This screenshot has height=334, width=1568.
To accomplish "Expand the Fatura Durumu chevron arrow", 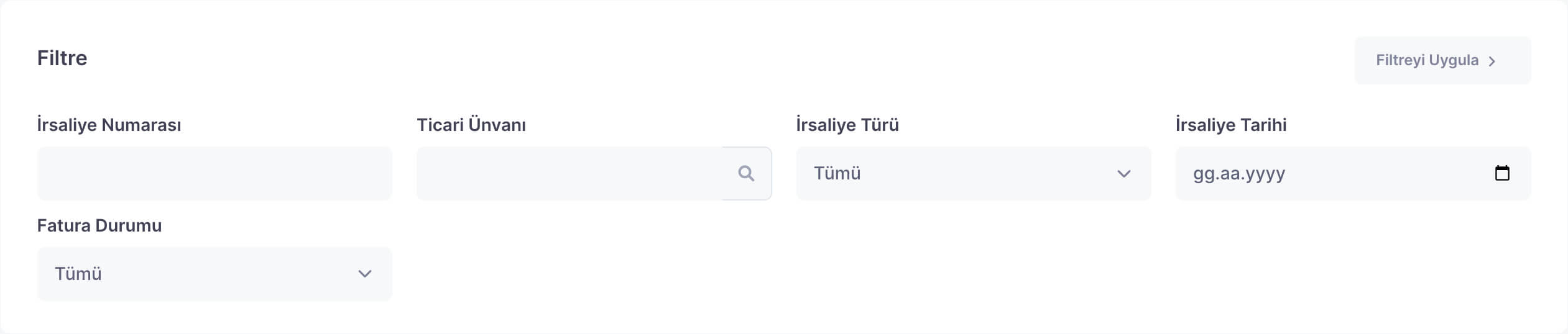I will 365,274.
